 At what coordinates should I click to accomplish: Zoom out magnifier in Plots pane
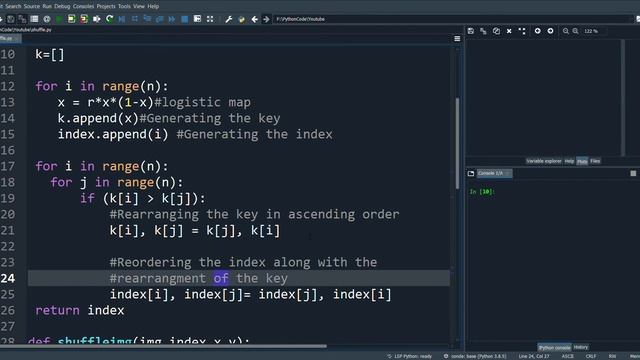tap(566, 31)
